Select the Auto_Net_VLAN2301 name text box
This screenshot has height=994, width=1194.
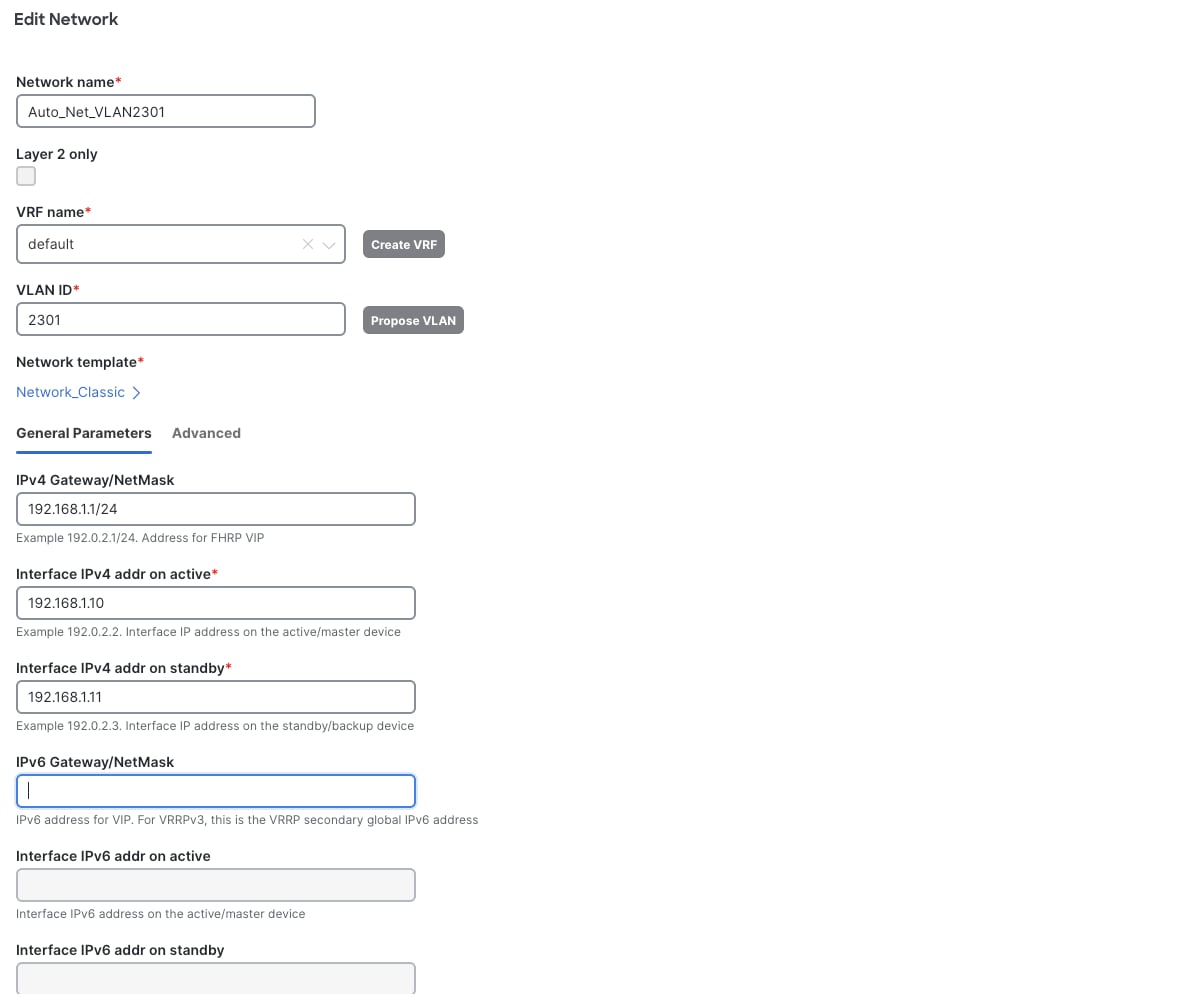165,111
